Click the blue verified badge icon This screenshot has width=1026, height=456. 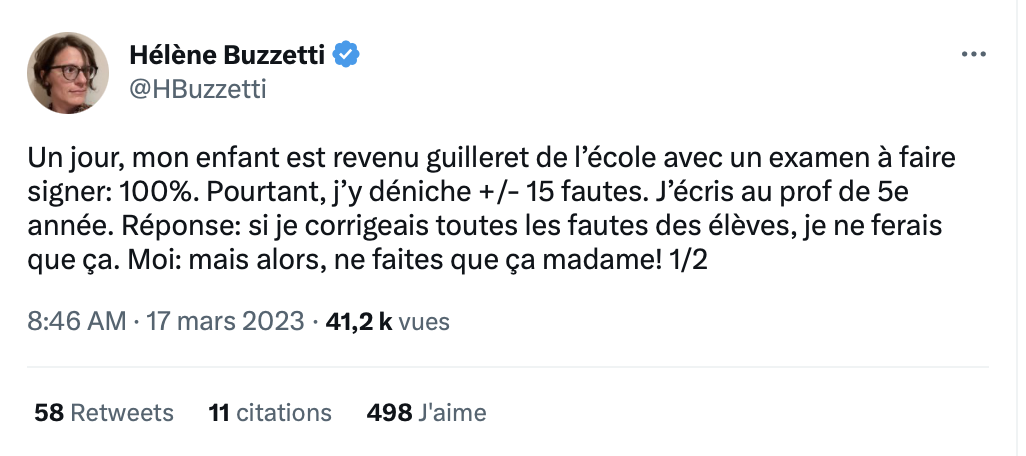click(346, 55)
